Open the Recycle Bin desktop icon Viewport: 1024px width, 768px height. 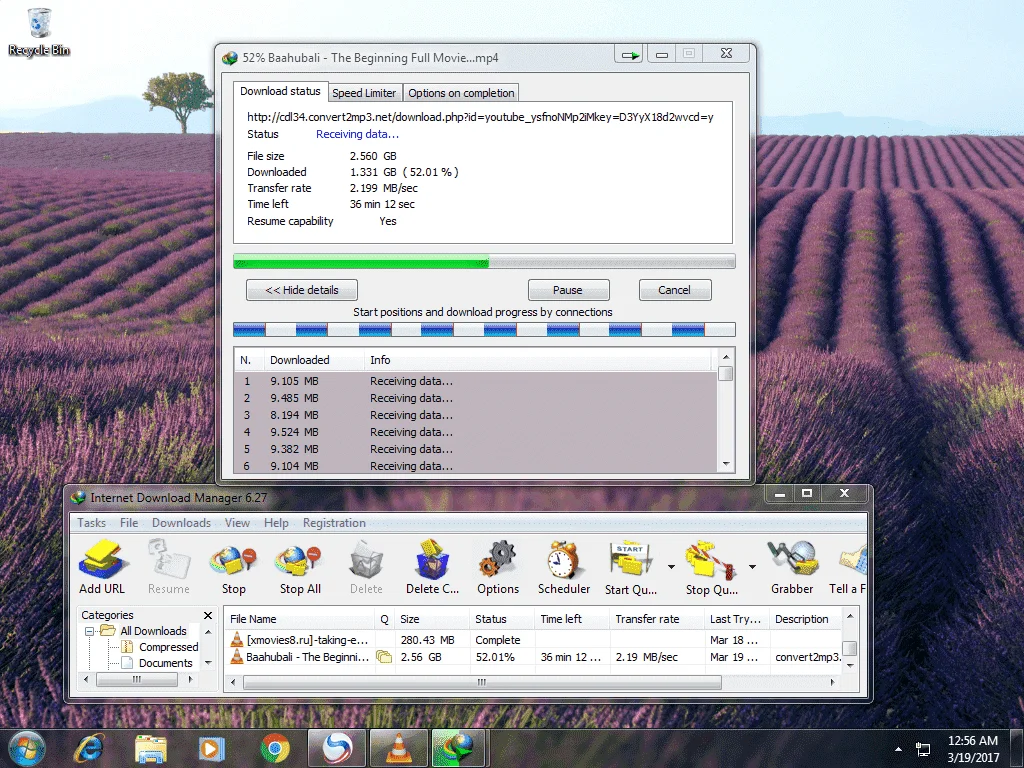pyautogui.click(x=39, y=33)
